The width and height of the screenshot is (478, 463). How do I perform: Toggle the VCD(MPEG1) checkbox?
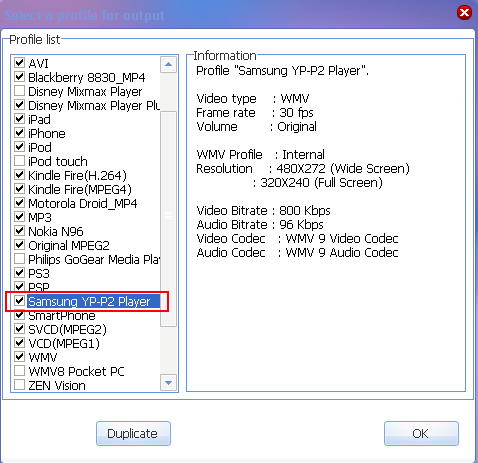[20, 342]
